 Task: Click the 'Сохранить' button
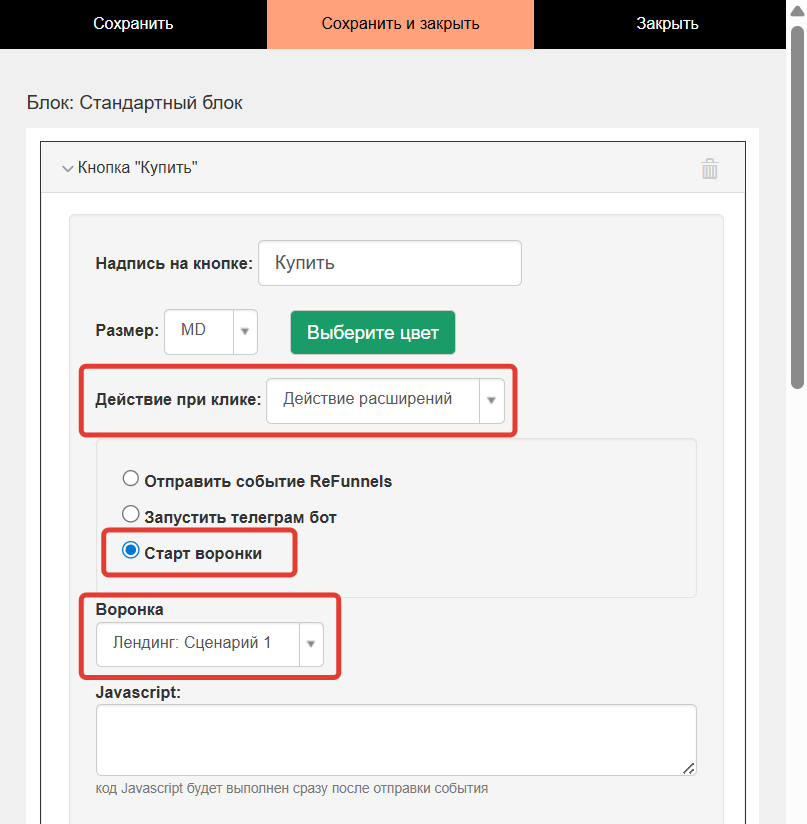point(132,23)
